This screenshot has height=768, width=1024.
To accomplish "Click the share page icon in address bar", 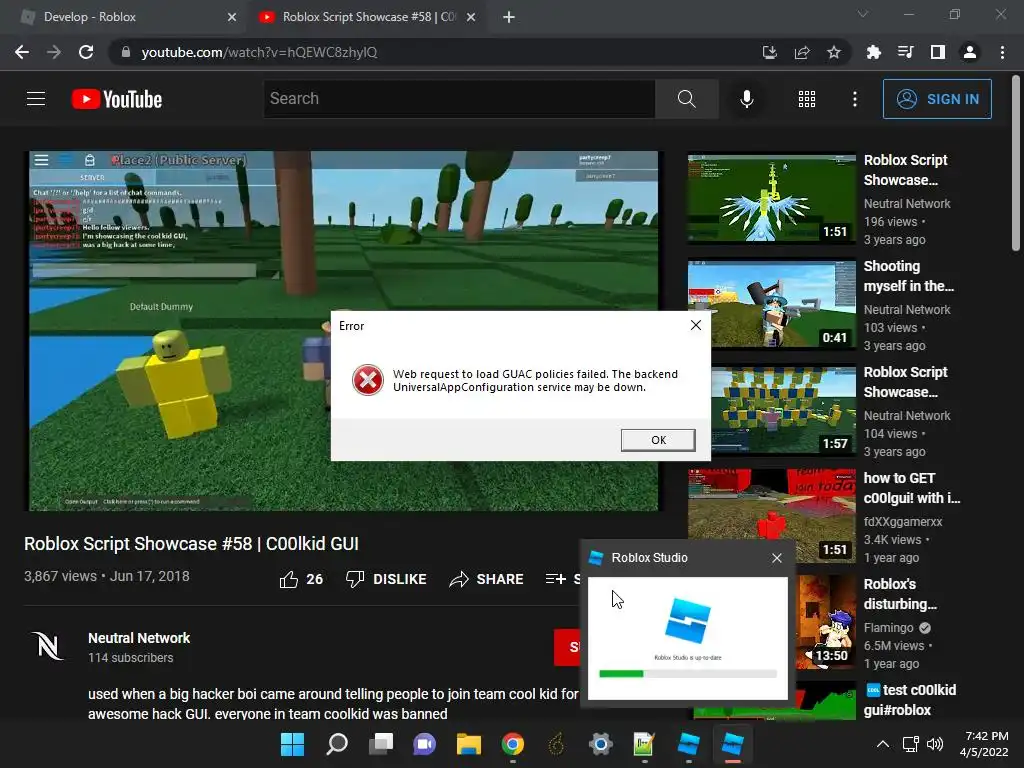I will (x=802, y=52).
